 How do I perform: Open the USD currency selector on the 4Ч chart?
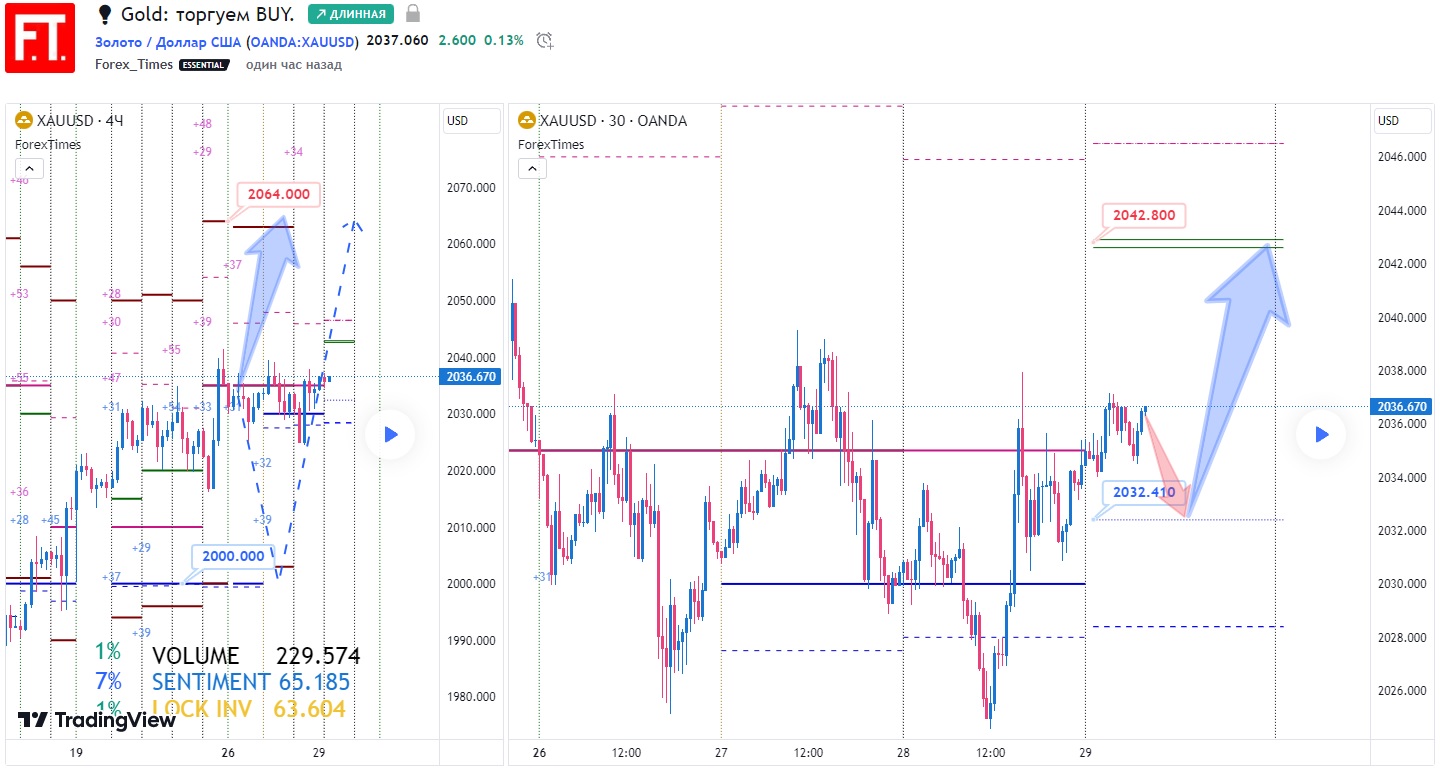[x=472, y=121]
